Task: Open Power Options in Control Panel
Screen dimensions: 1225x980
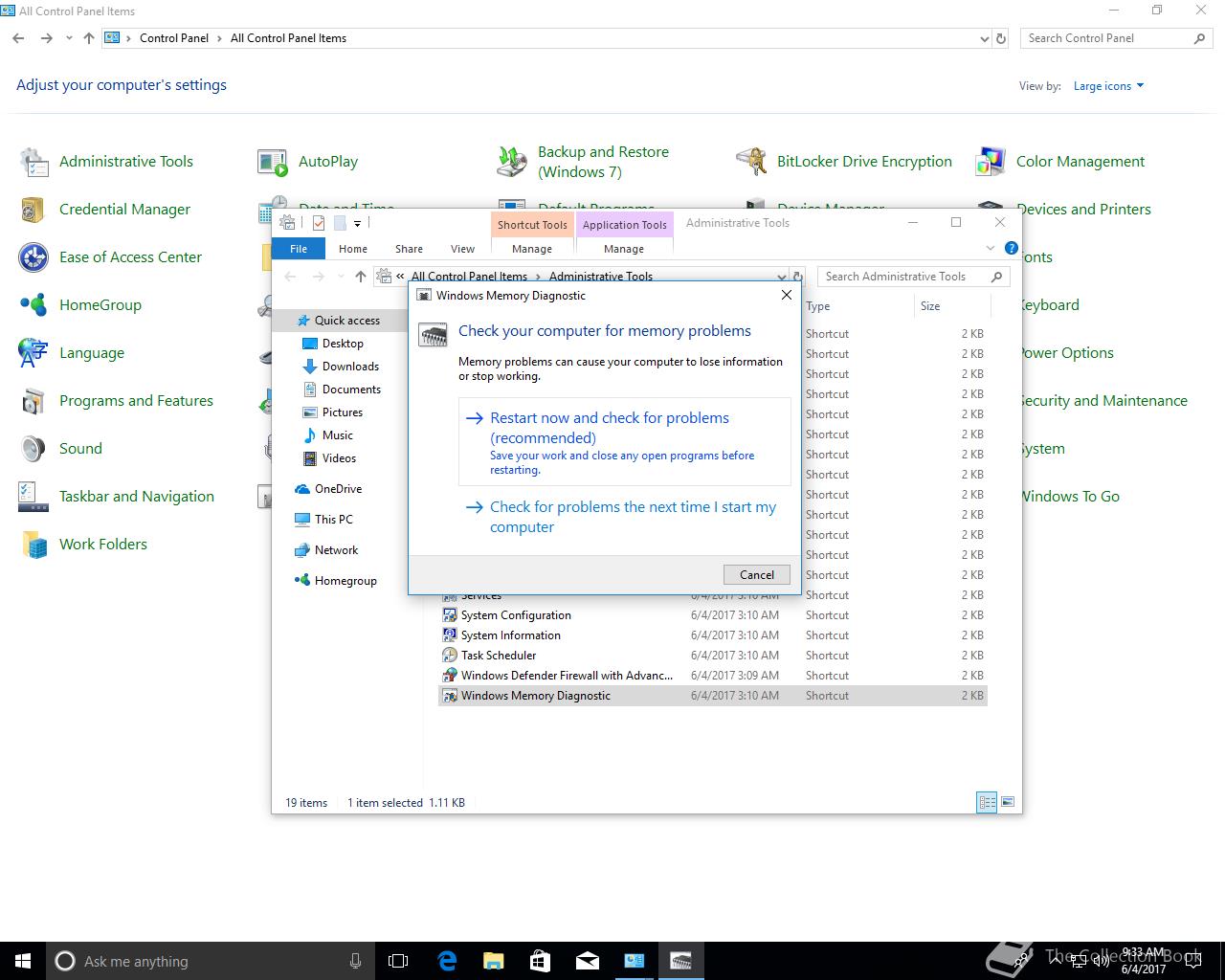Action: click(x=1066, y=353)
